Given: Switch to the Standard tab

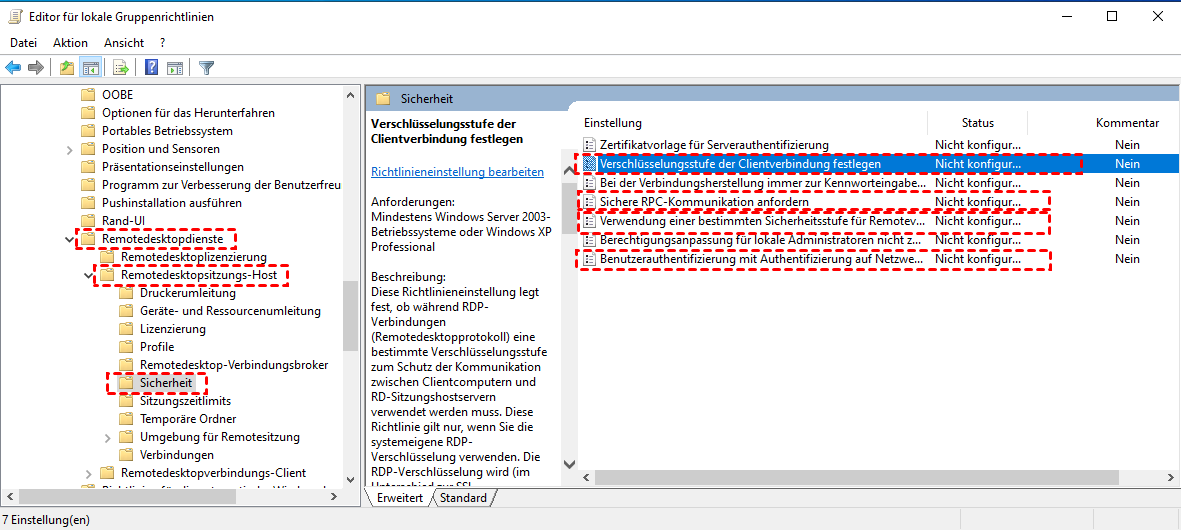Looking at the screenshot, I should [x=463, y=498].
